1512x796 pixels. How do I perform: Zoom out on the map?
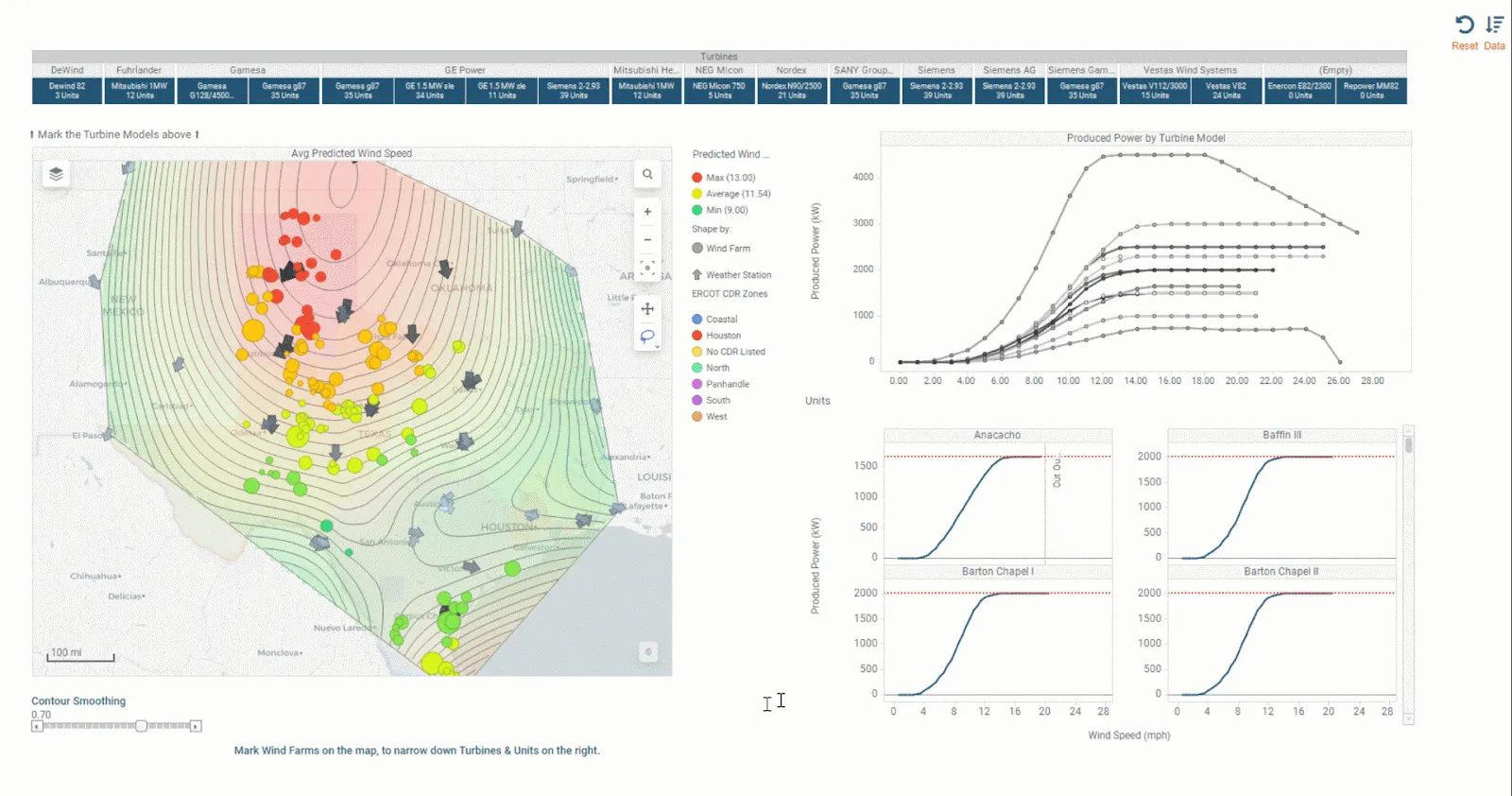647,239
